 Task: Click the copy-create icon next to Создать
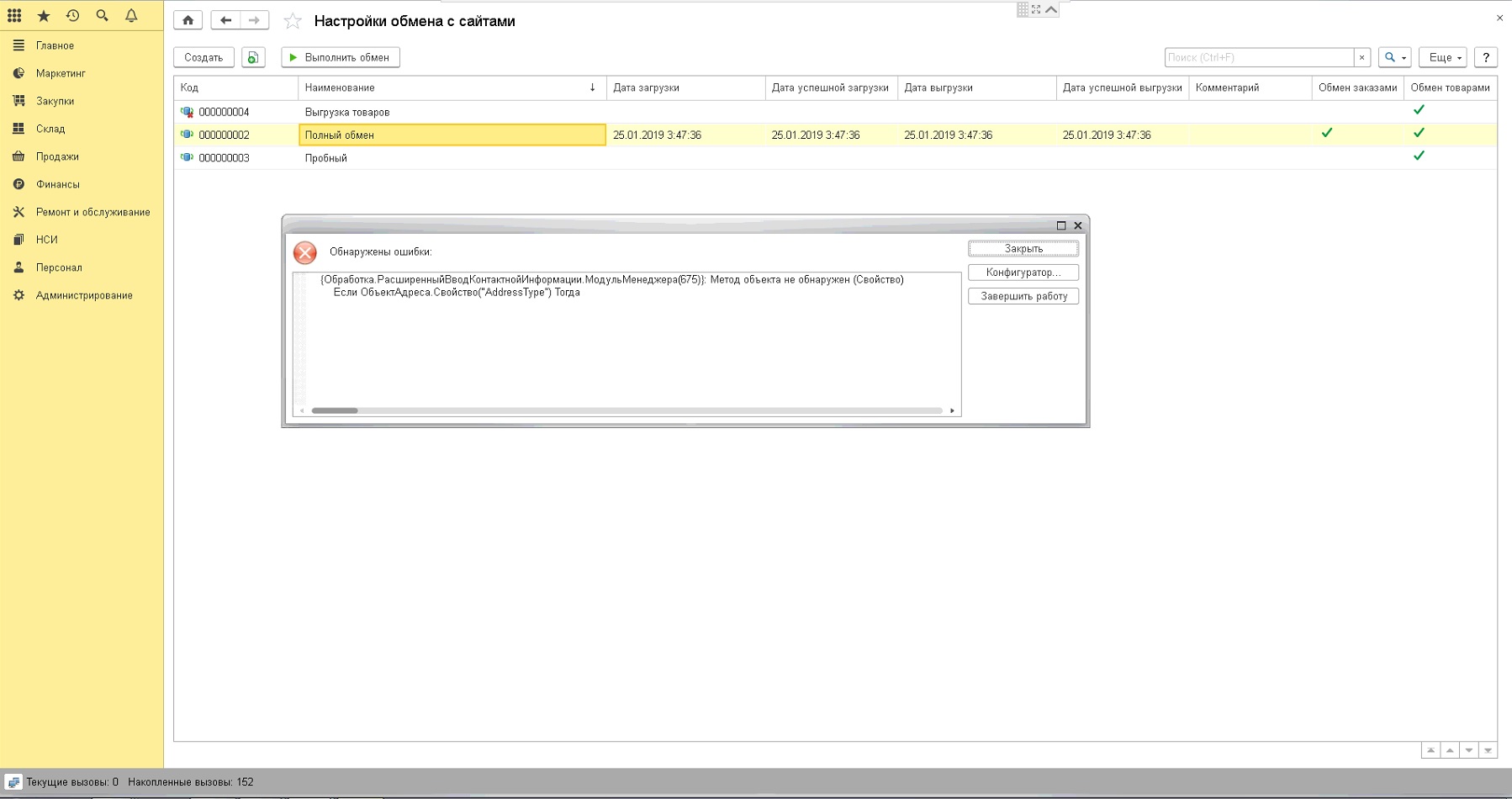[253, 57]
